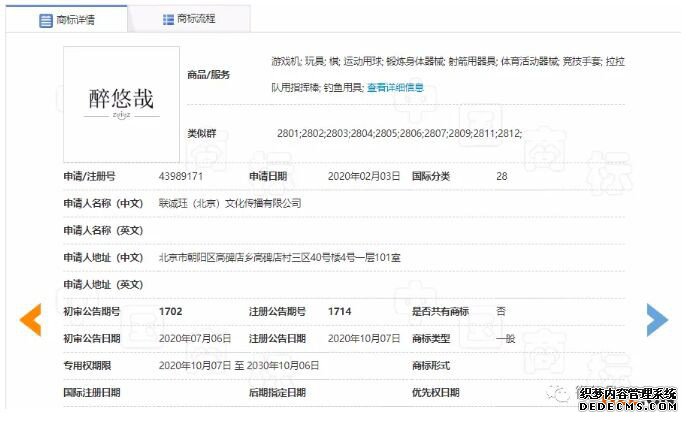Open the 查看详细信息 link
The image size is (688, 421).
pos(395,87)
